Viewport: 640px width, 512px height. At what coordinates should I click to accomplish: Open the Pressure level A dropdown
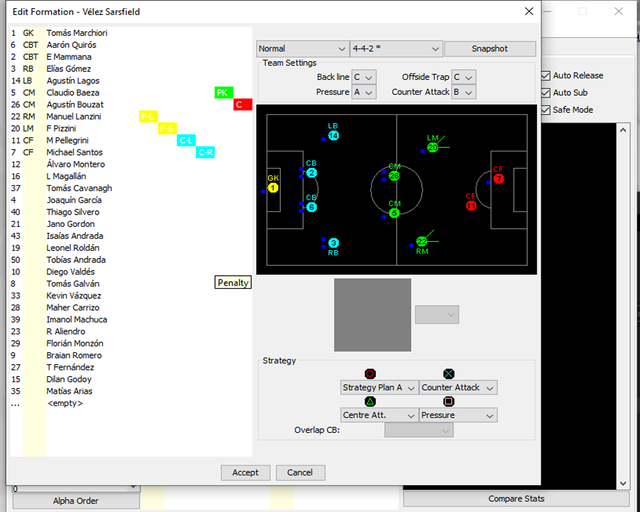coord(364,92)
